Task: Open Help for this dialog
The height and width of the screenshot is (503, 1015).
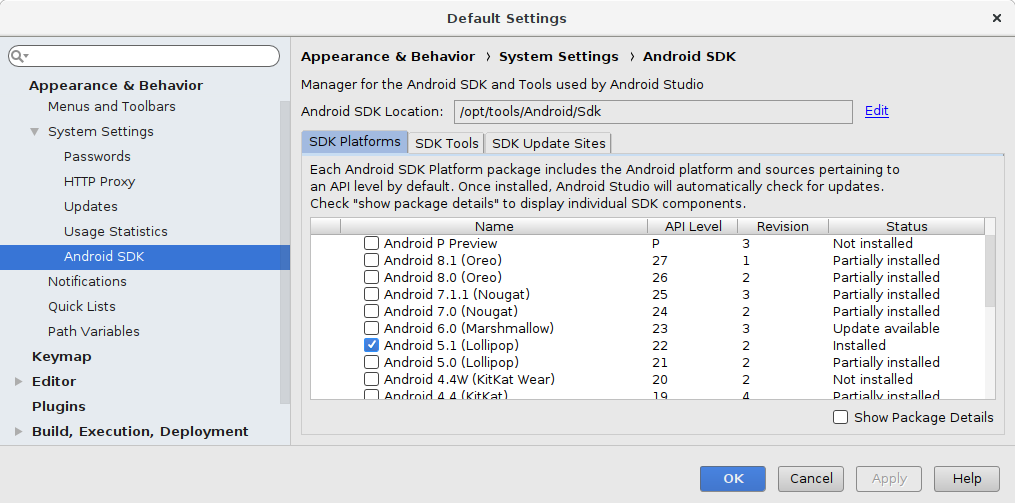Action: [x=966, y=479]
